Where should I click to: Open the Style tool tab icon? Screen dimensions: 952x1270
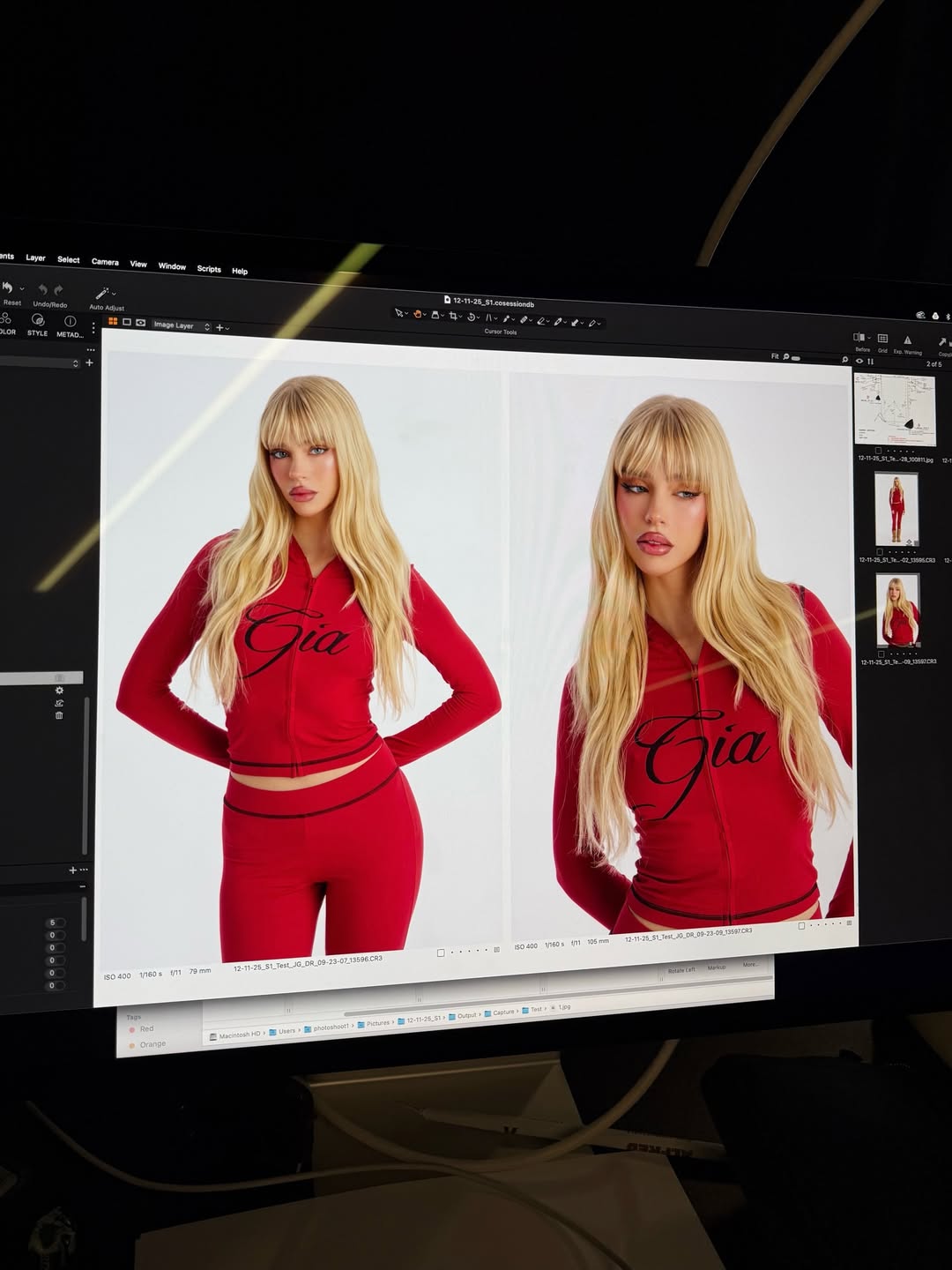(x=37, y=320)
